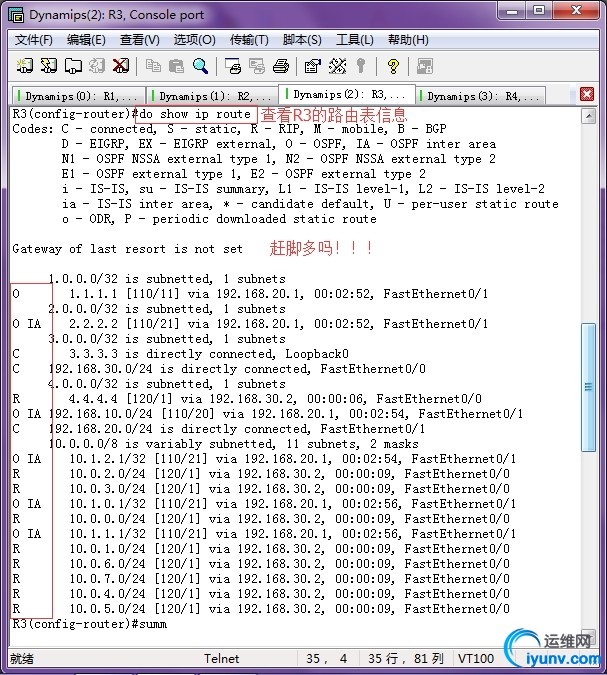The image size is (607, 675).
Task: Click the Copy toolbar icon
Action: (153, 66)
